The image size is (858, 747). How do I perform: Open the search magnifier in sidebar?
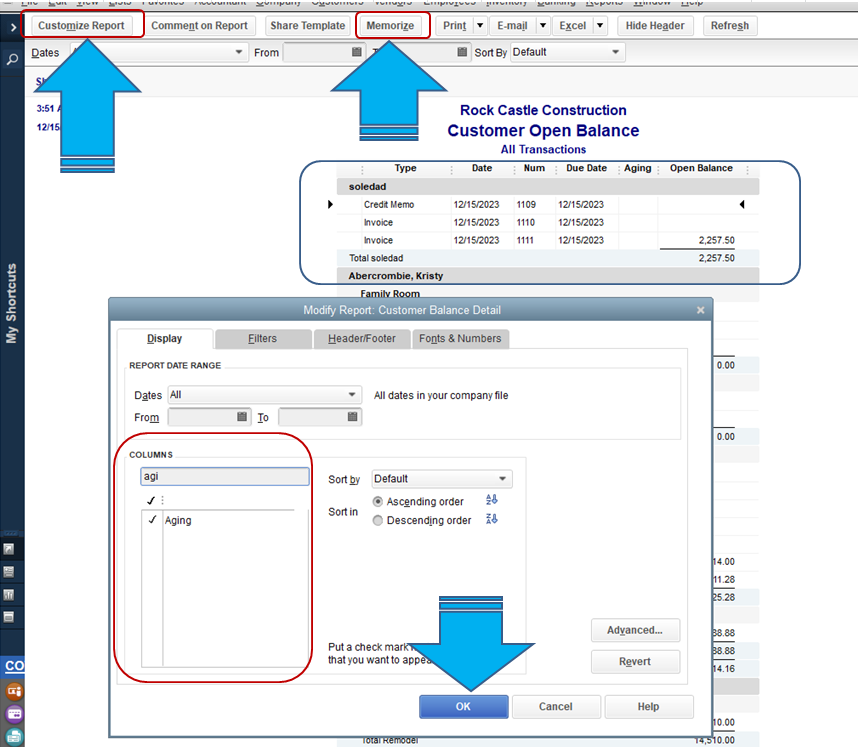12,59
